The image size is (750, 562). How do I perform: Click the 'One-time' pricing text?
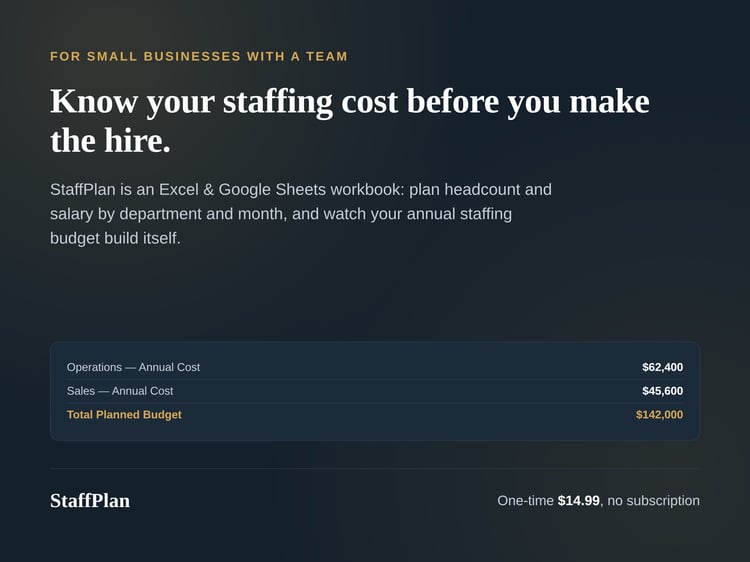pos(525,501)
